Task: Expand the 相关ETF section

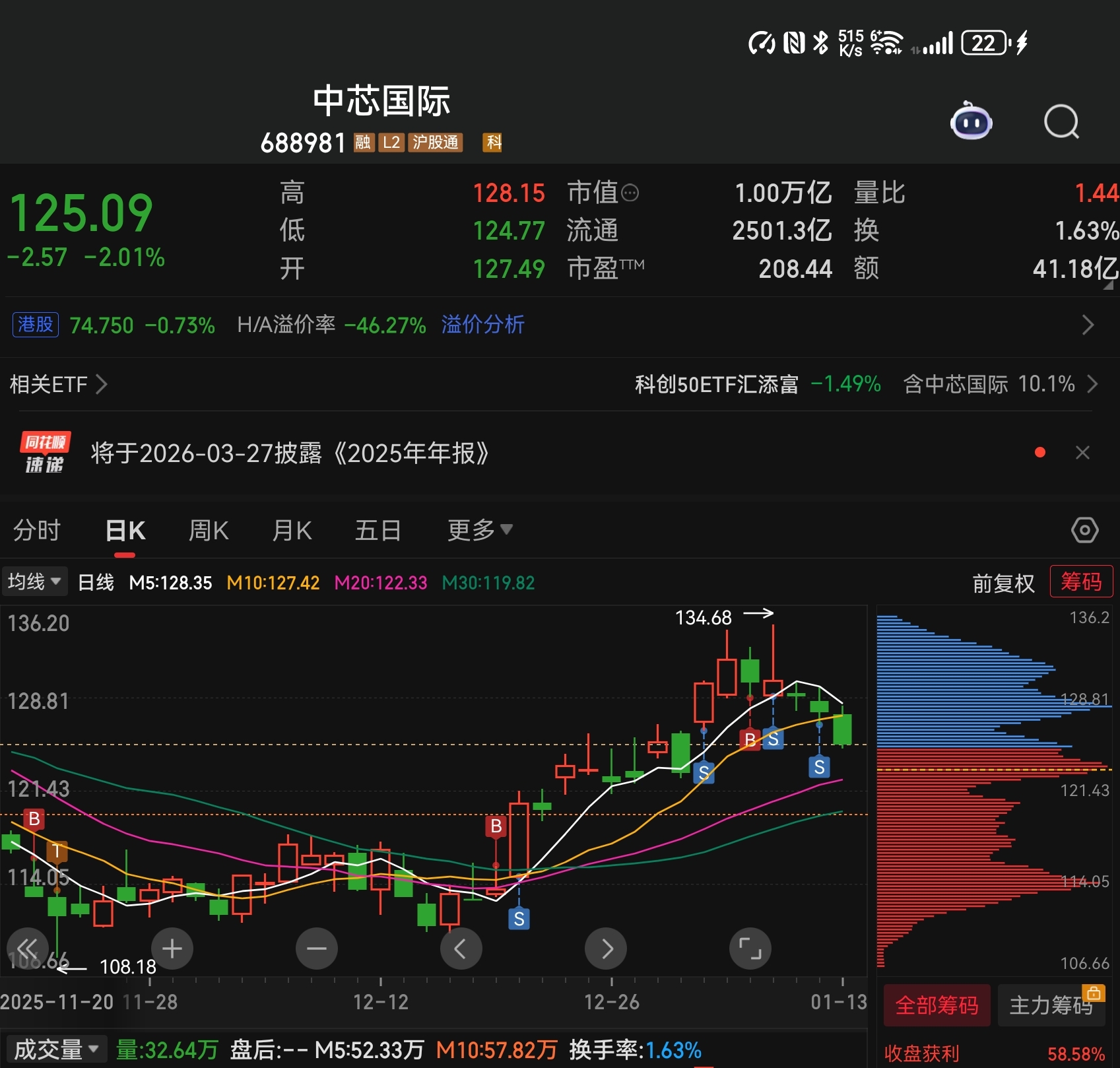Action: 58,384
